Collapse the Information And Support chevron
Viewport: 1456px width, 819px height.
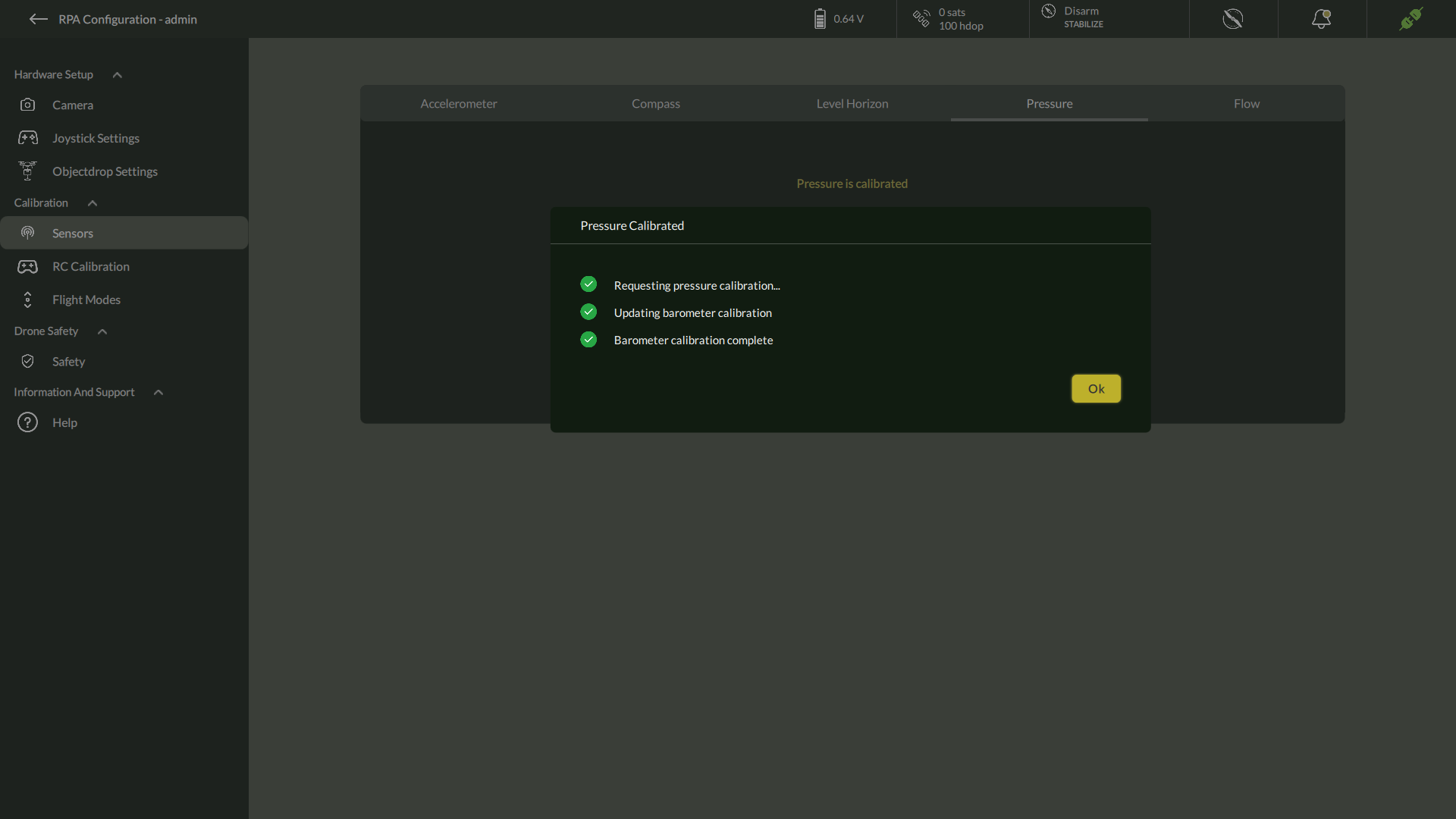tap(158, 392)
